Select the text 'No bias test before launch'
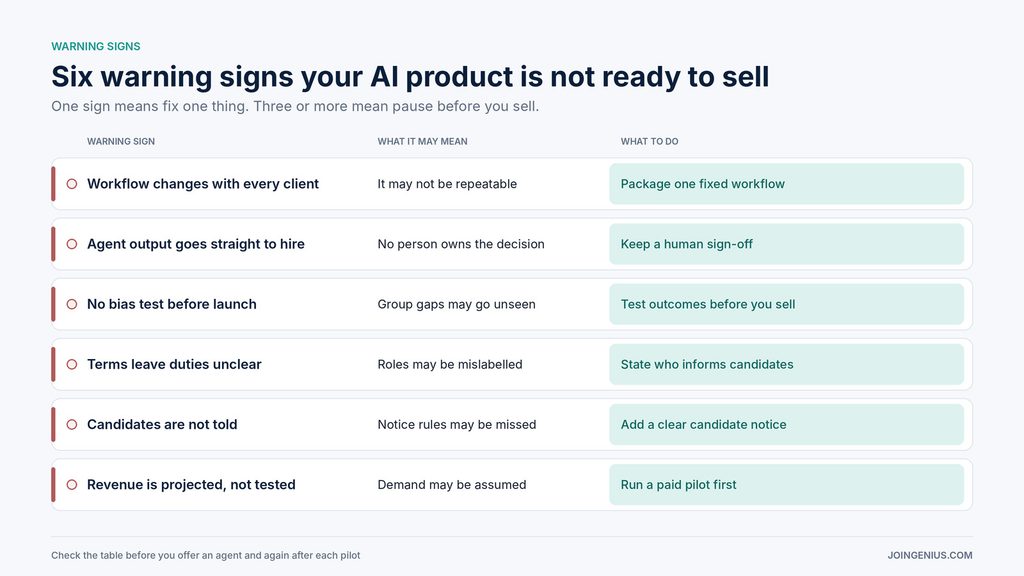Viewport: 1024px width, 576px height. tap(172, 304)
